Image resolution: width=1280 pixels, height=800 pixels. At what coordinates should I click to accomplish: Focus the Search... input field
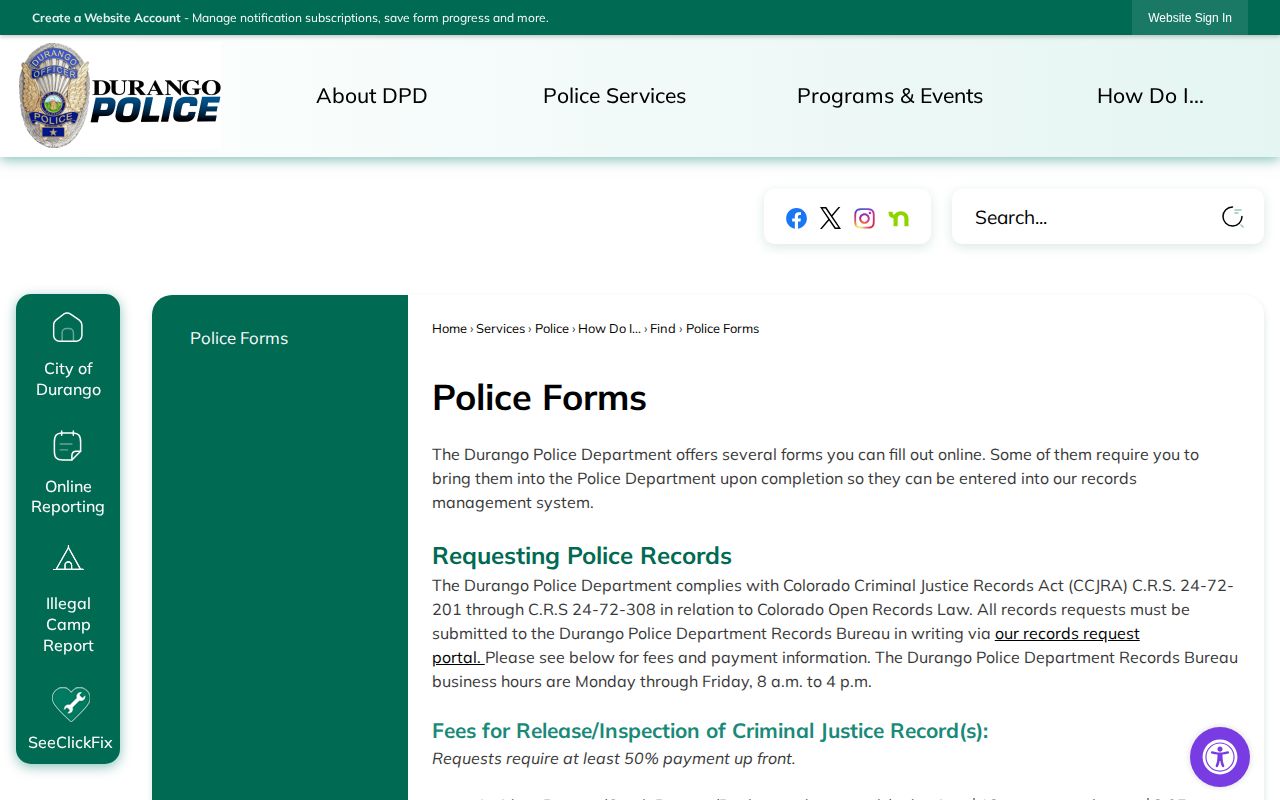[1090, 217]
